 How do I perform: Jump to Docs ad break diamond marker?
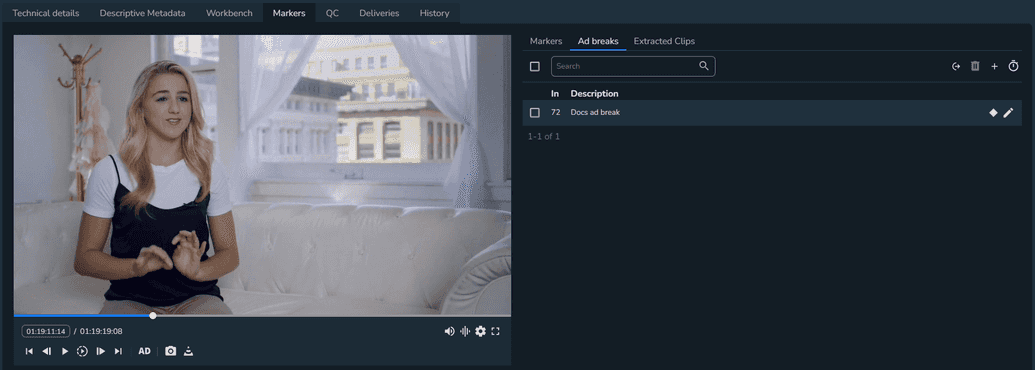tap(993, 113)
